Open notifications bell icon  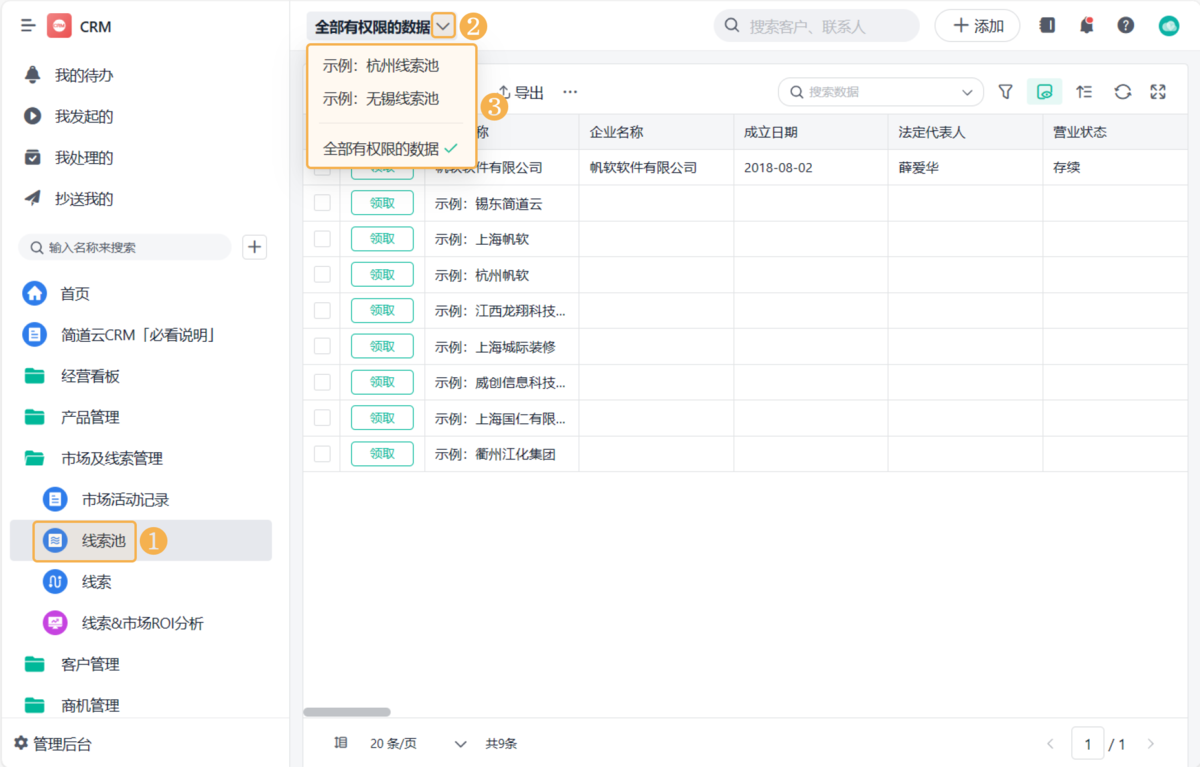click(x=1086, y=26)
